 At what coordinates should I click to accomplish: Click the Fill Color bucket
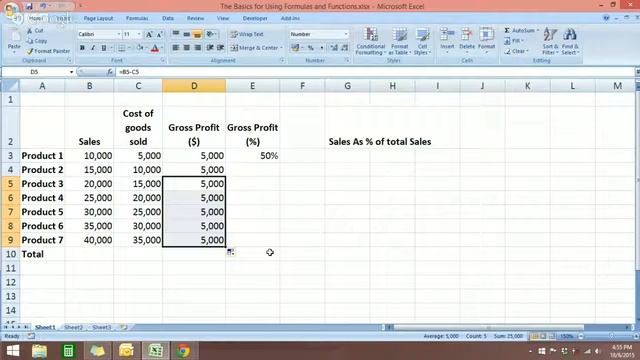coord(140,48)
